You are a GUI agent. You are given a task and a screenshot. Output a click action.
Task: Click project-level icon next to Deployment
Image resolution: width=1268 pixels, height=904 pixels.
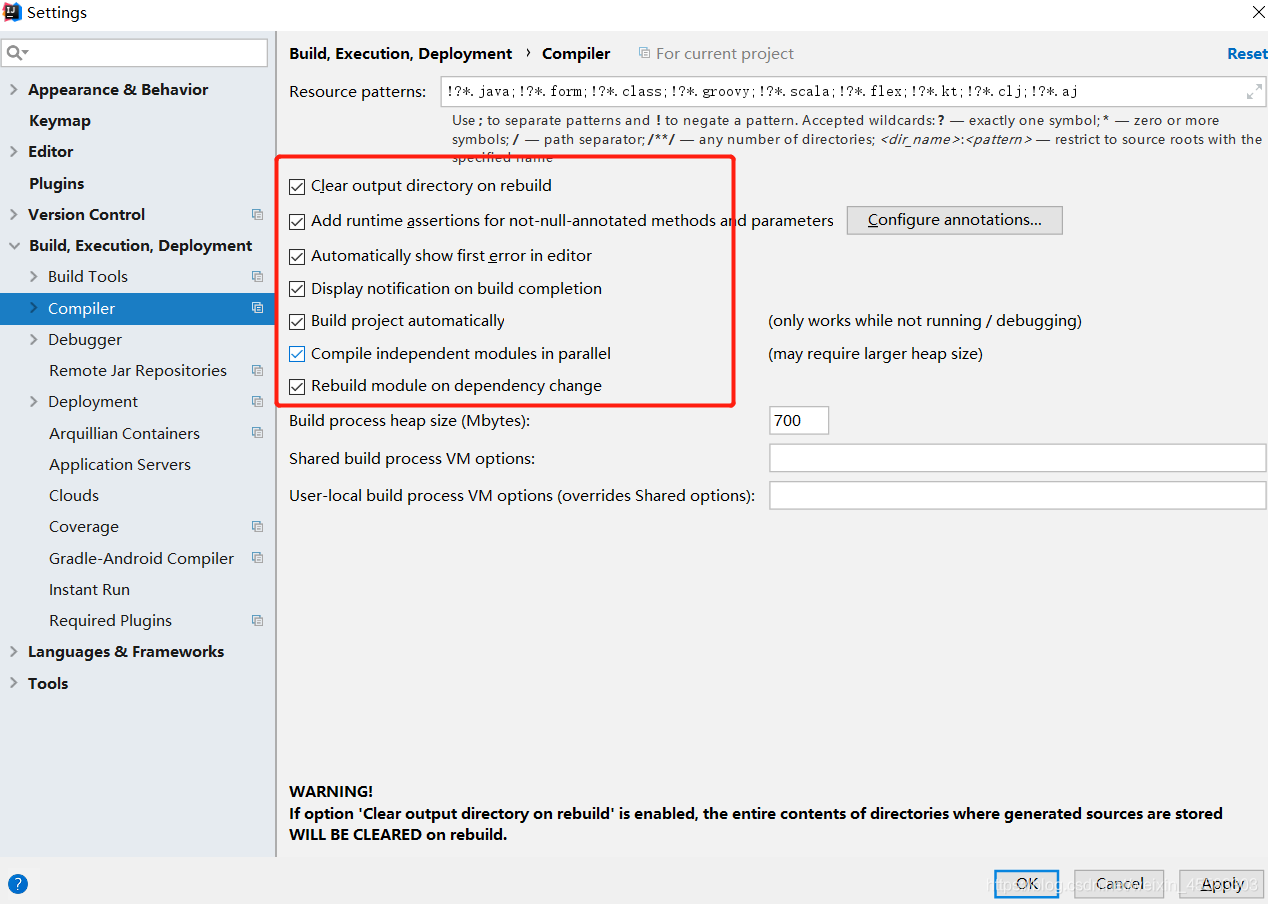point(257,401)
